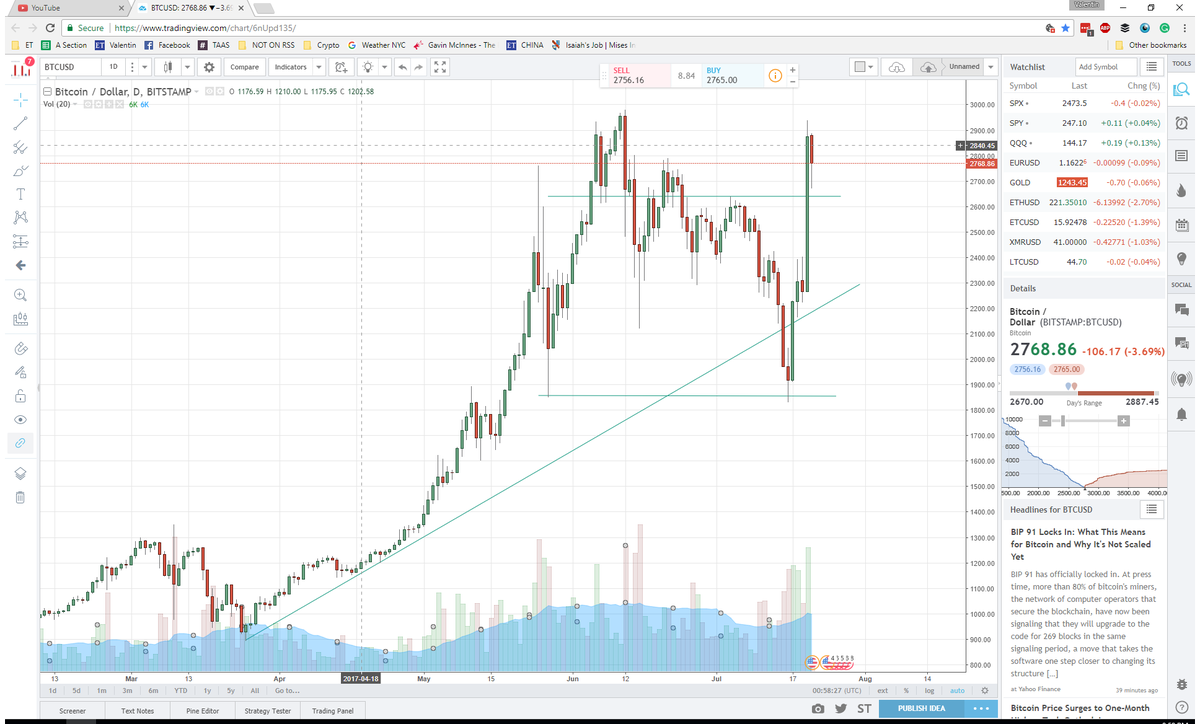
Task: Select the zoom in magnifier tool
Action: 20,295
